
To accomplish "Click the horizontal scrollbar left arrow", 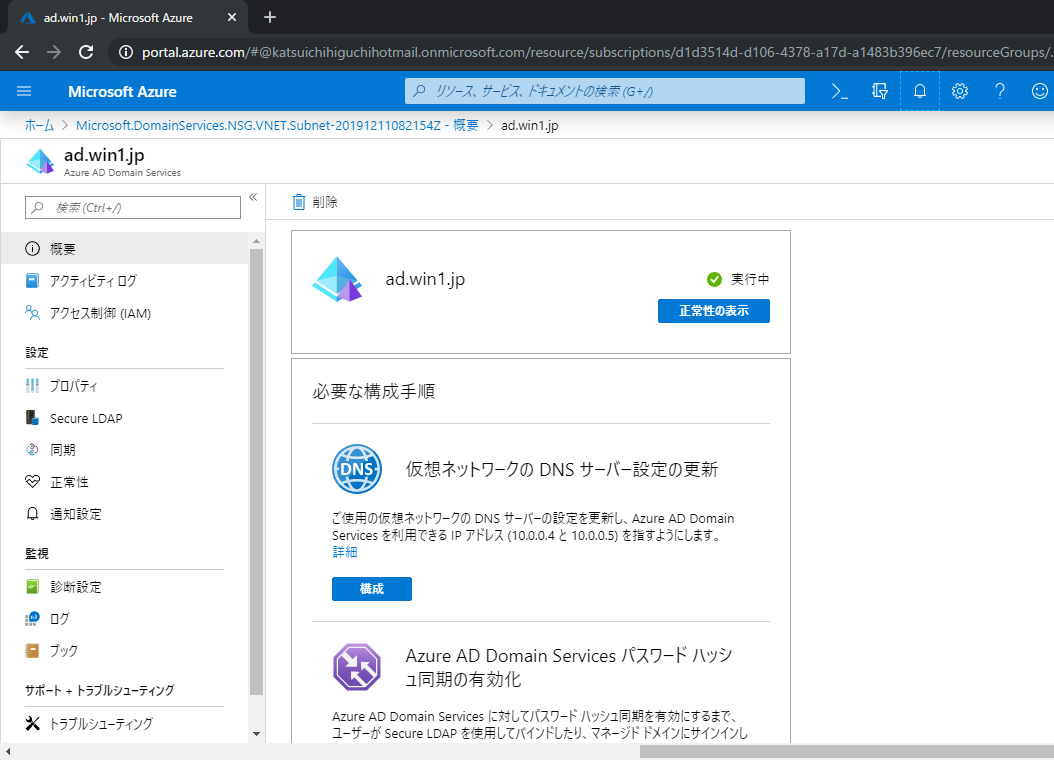I will click(x=7, y=751).
